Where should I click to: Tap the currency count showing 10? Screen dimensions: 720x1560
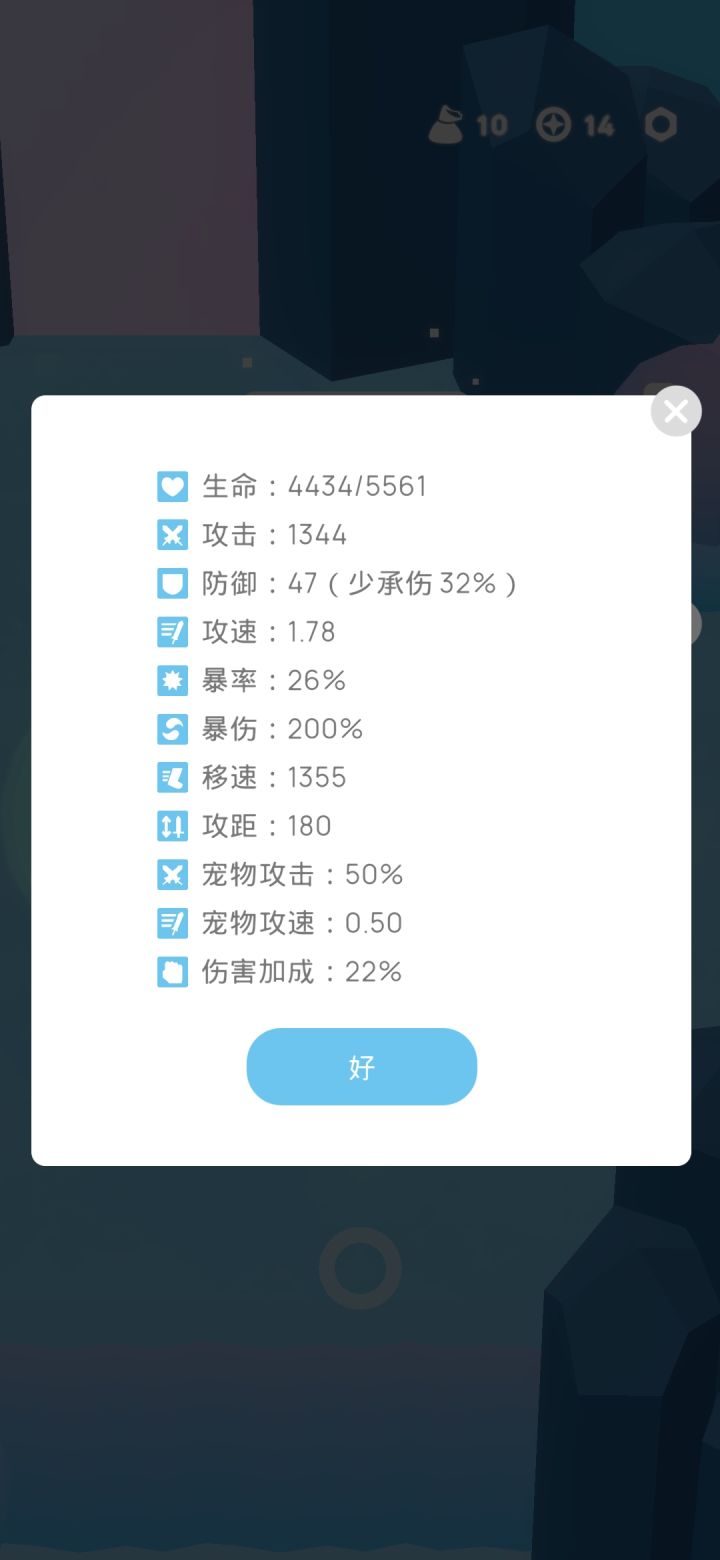[494, 124]
